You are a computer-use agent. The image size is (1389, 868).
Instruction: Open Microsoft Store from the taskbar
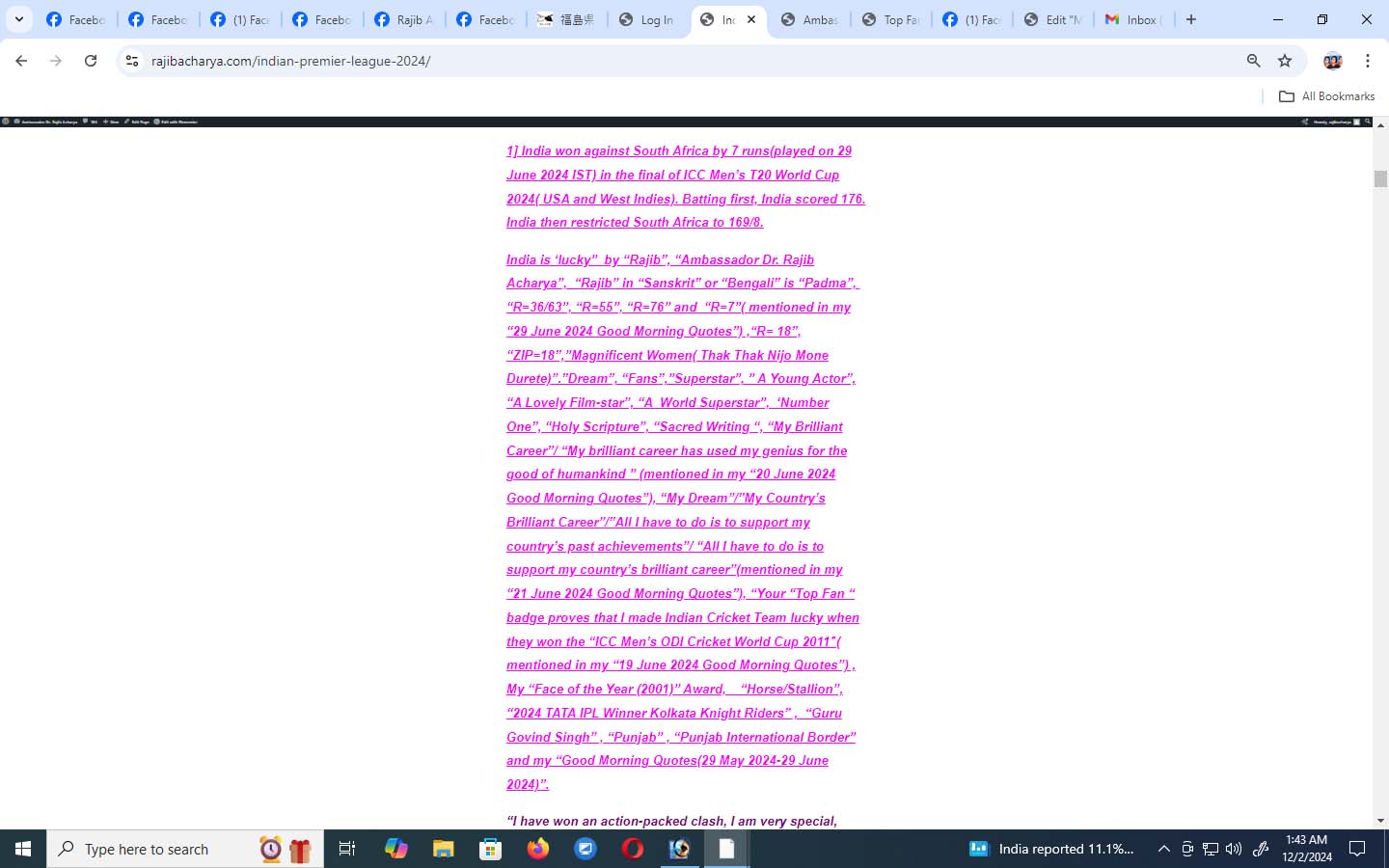[x=491, y=849]
